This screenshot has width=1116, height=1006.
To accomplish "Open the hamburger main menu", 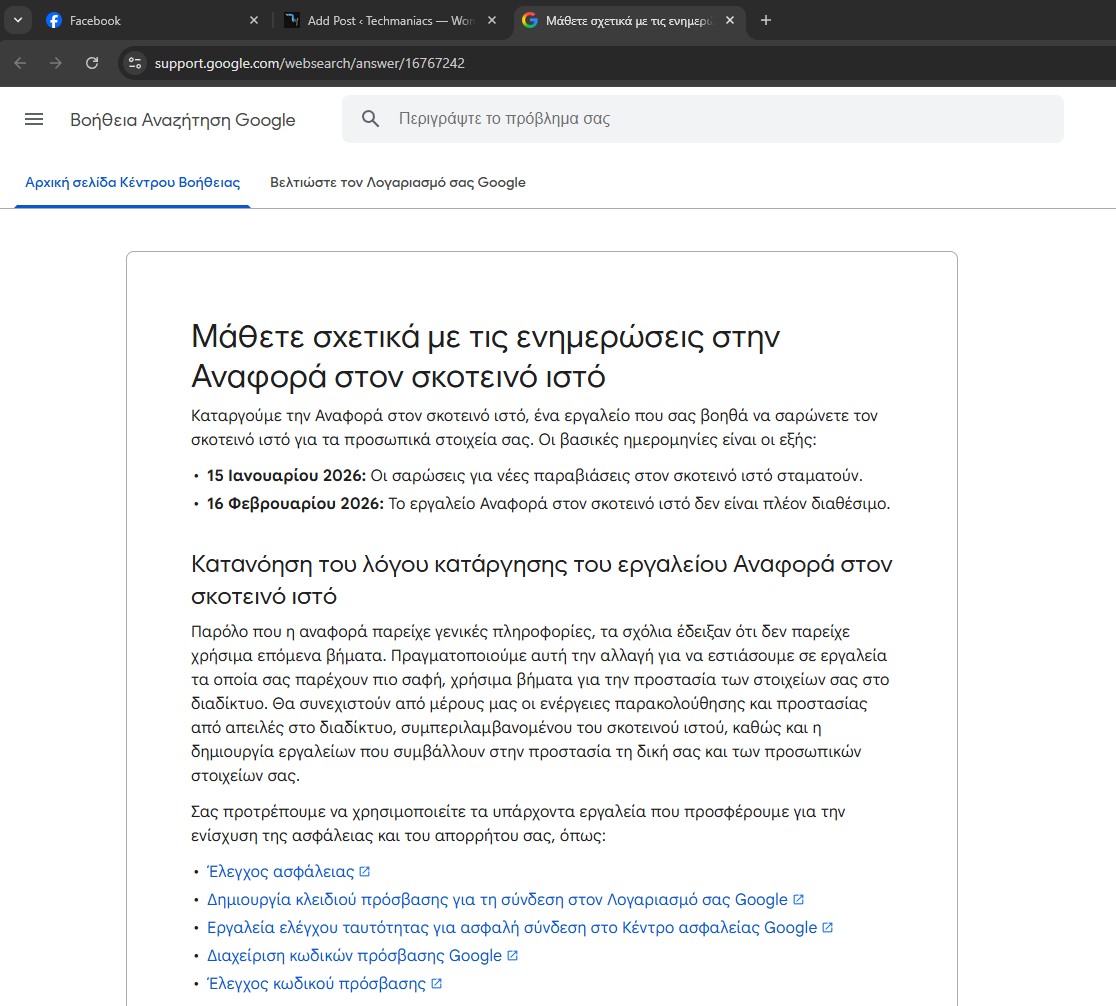I will (x=34, y=119).
